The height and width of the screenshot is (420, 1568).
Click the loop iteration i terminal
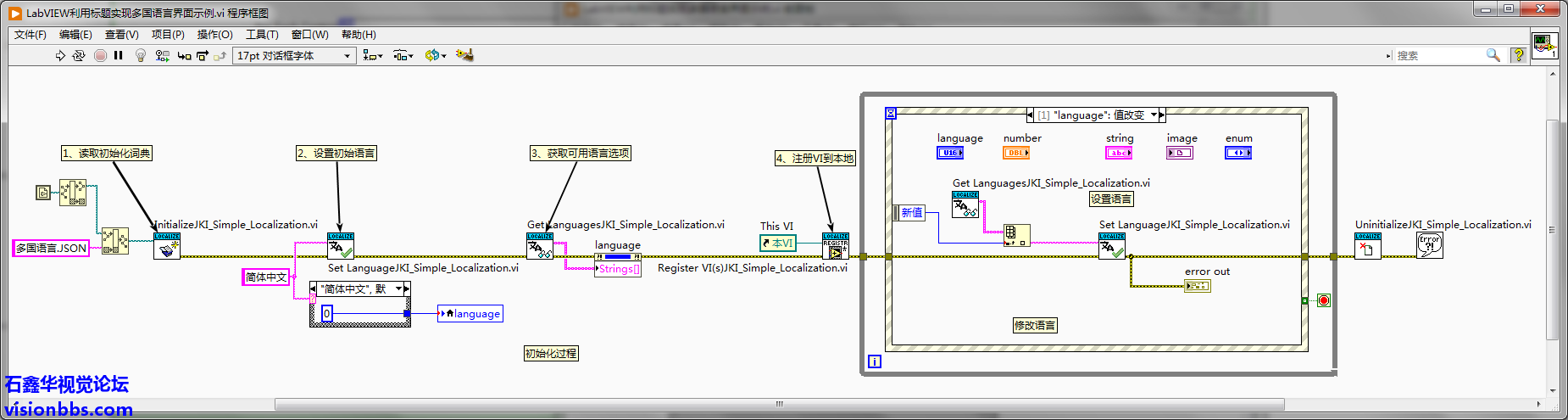[x=875, y=361]
